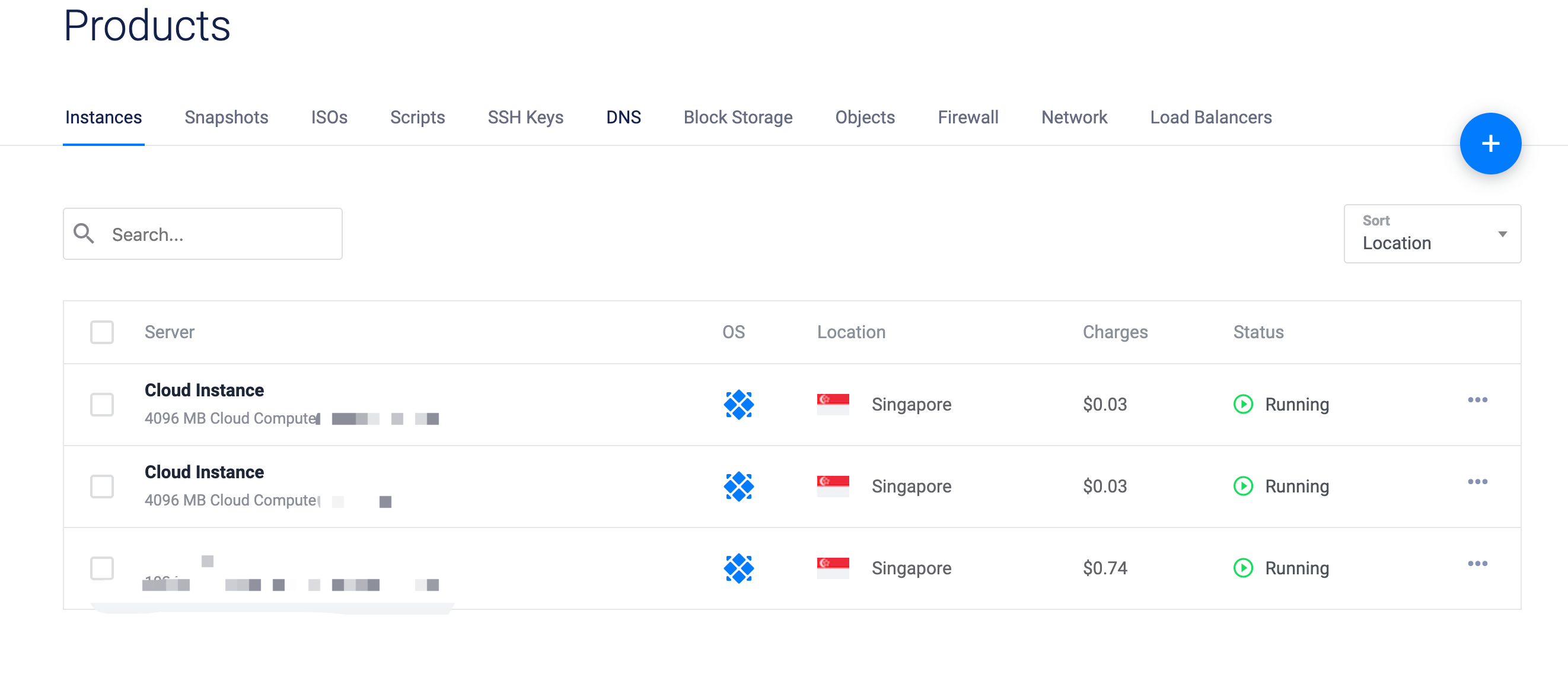Click OS icon of third server row

tap(738, 568)
